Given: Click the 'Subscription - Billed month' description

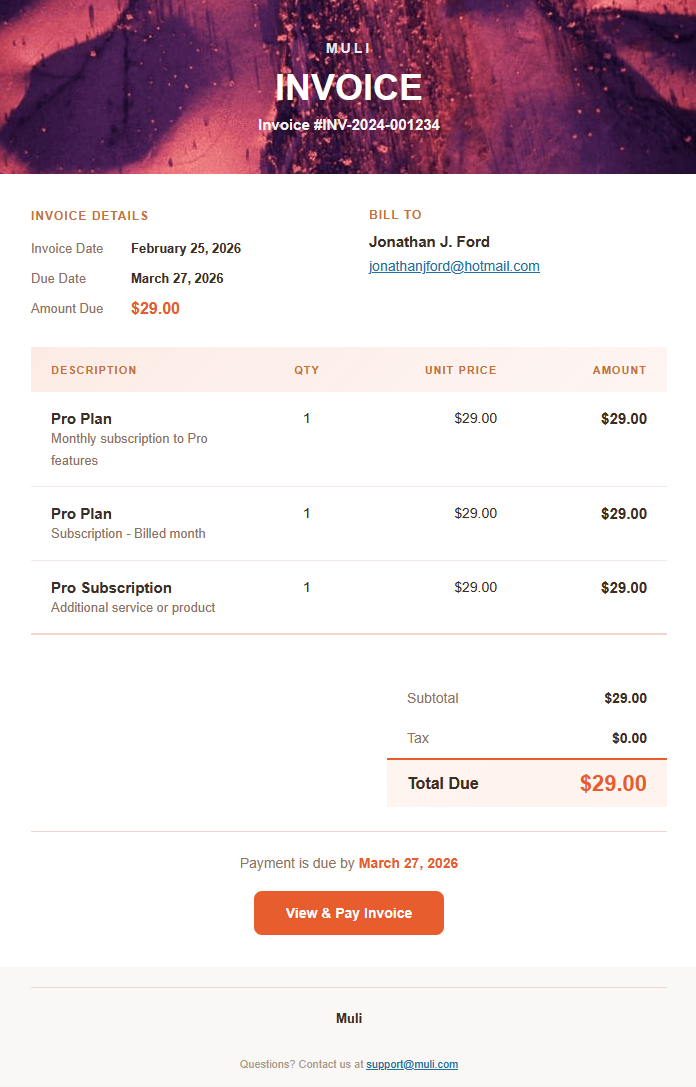Looking at the screenshot, I should point(128,534).
